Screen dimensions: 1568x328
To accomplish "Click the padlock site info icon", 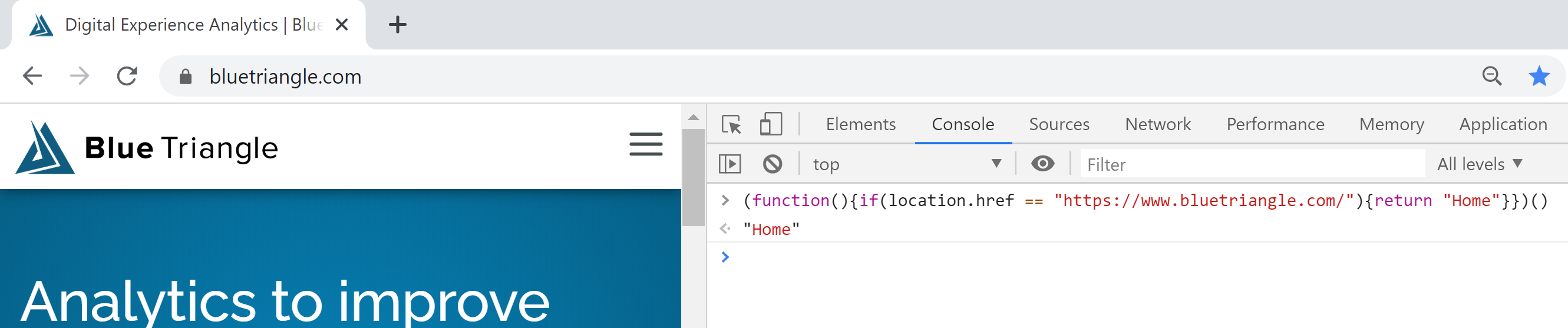I will (186, 76).
